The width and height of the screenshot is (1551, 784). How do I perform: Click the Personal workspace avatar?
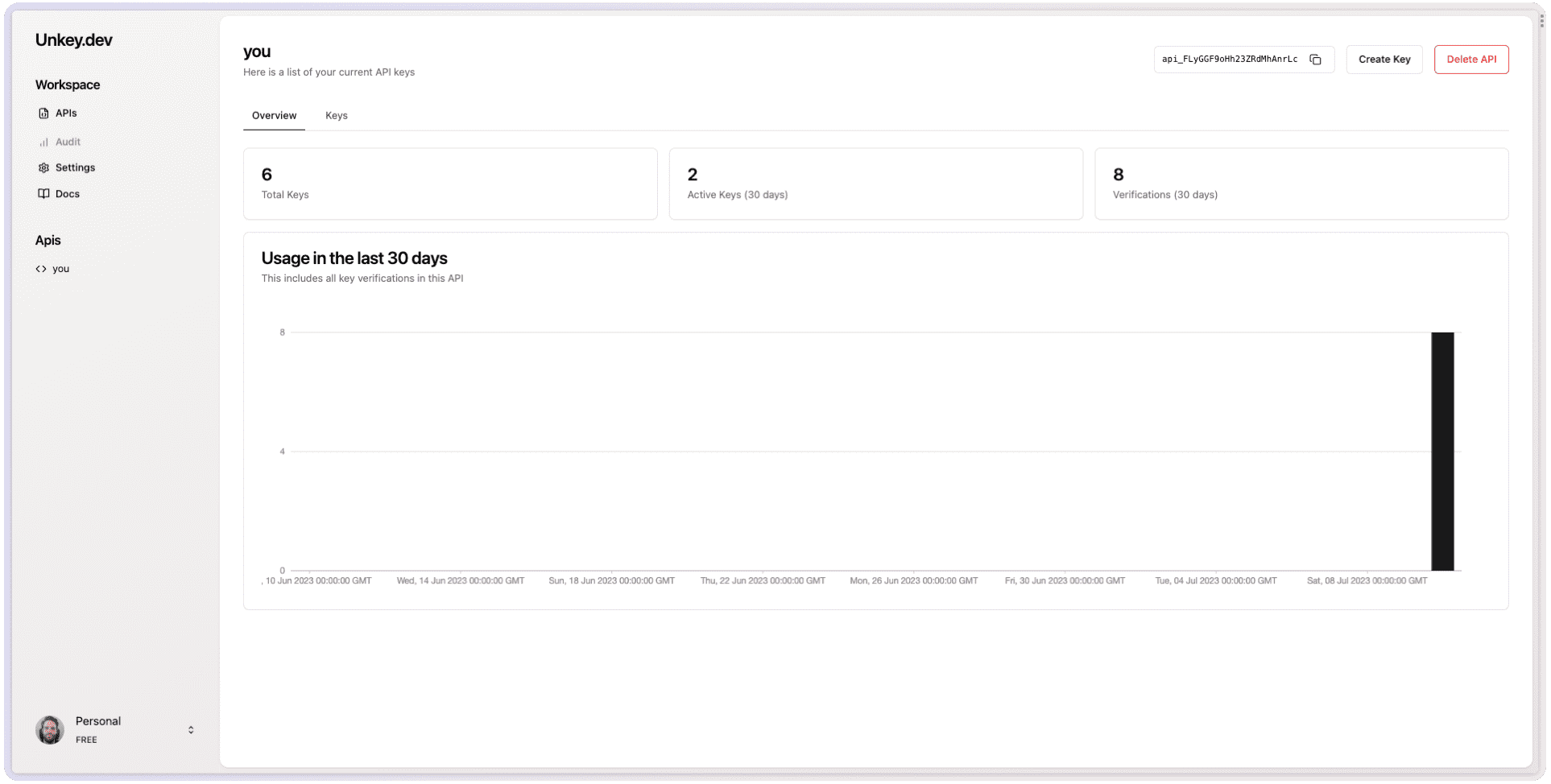tap(49, 729)
